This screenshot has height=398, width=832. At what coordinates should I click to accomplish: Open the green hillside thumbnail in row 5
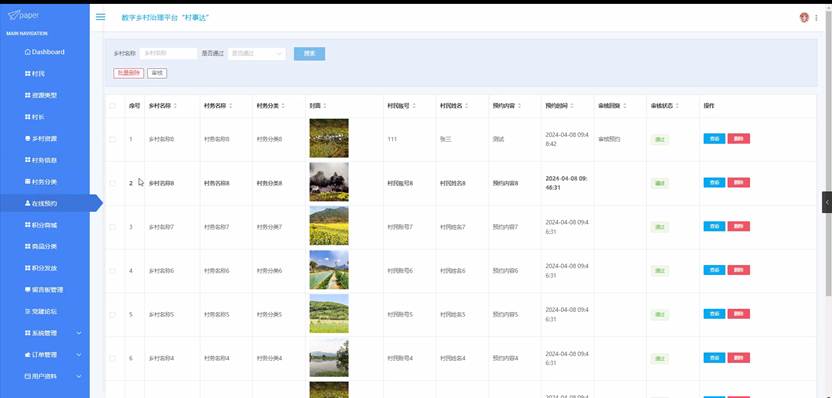tap(329, 314)
